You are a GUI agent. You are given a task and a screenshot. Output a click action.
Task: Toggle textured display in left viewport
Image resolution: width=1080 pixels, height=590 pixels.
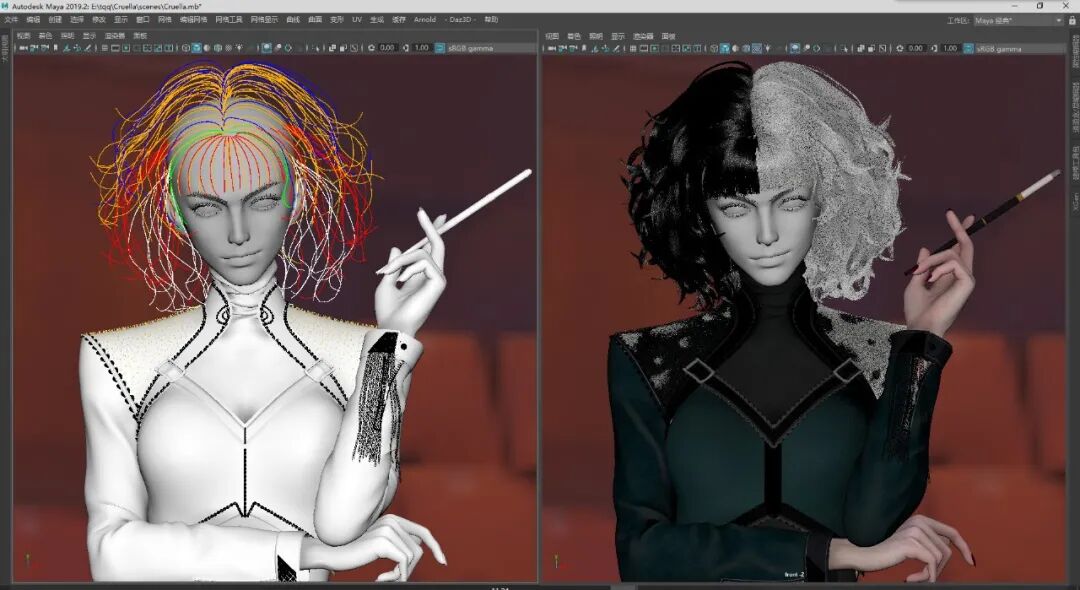(228, 48)
